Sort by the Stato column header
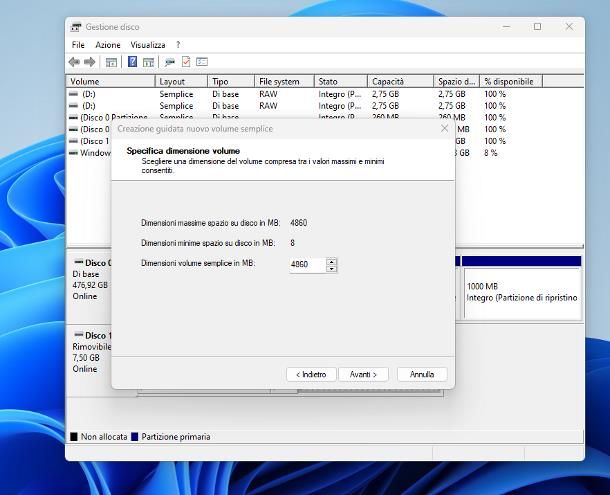 [x=341, y=81]
